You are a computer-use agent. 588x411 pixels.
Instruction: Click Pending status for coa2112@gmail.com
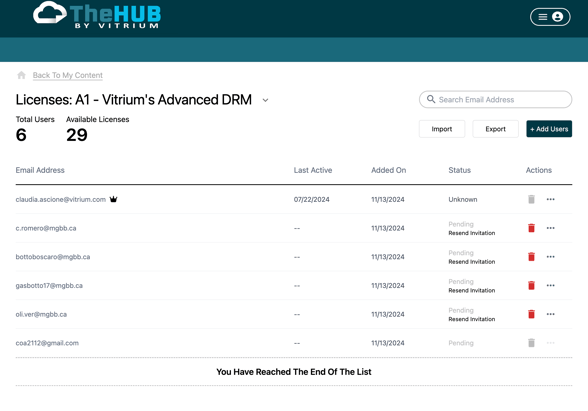coord(461,343)
